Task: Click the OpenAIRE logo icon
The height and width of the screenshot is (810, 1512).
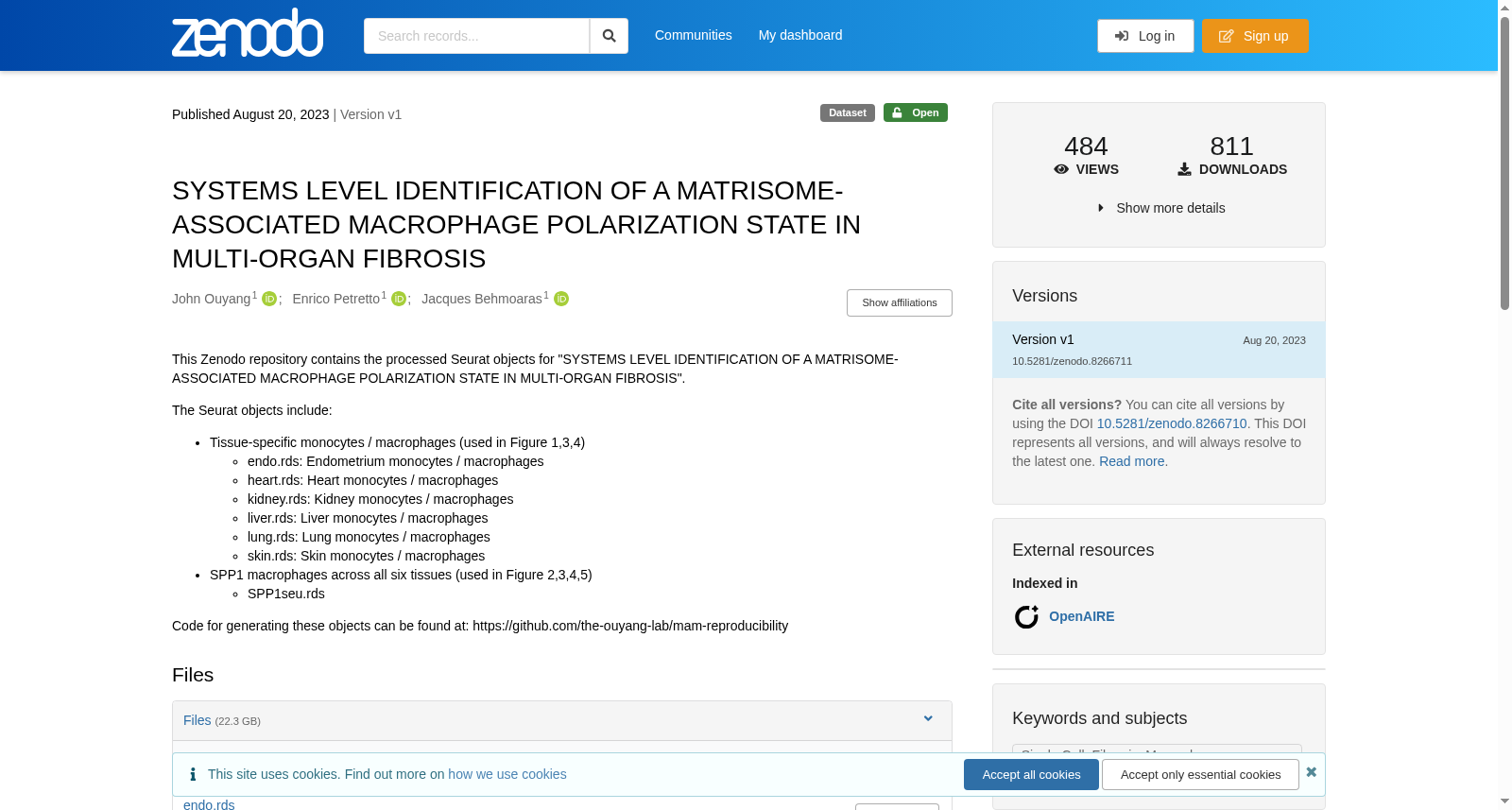Action: (x=1026, y=616)
